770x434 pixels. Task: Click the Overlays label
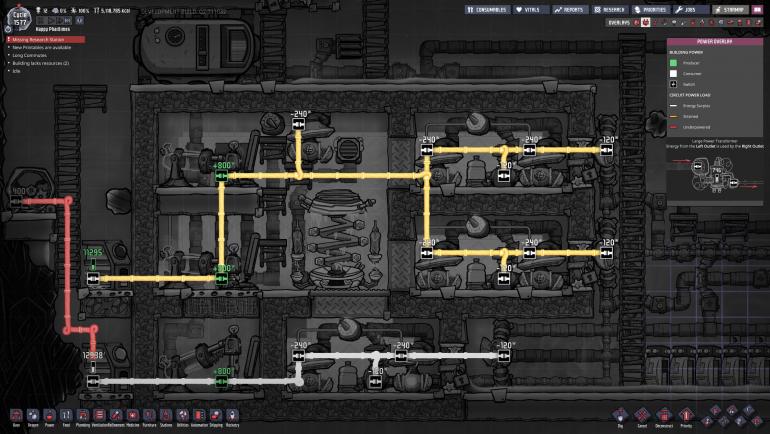(618, 23)
